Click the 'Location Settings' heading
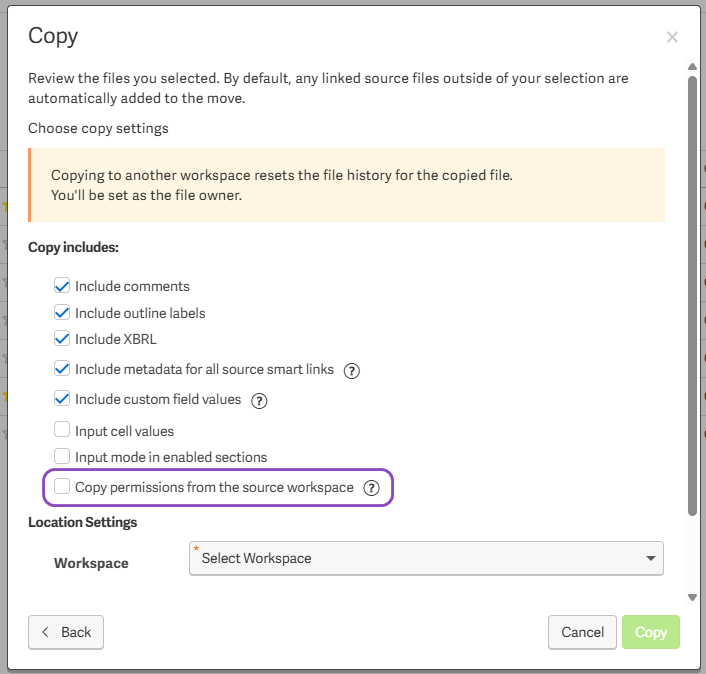The image size is (706, 674). coord(83,522)
